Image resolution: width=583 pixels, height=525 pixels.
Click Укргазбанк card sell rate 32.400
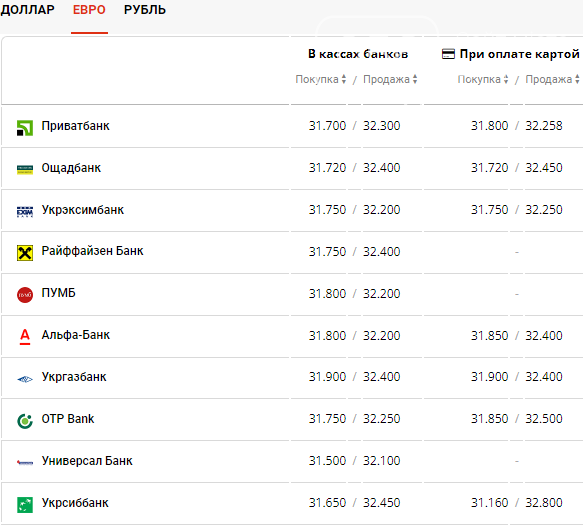tap(544, 377)
